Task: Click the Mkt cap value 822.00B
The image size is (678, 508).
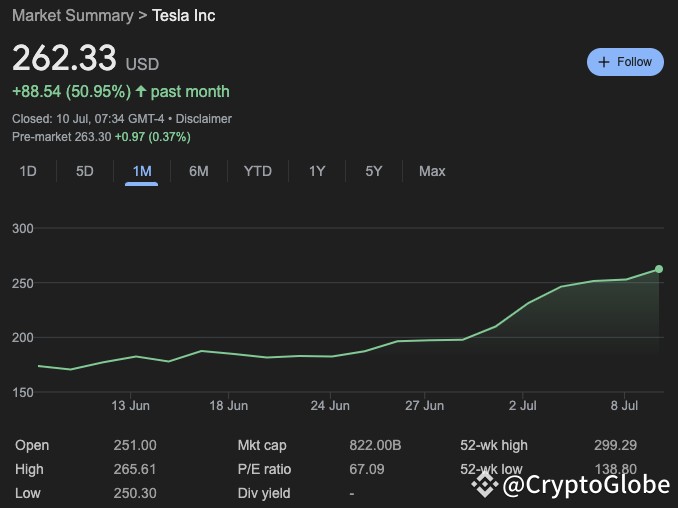Action: point(375,445)
